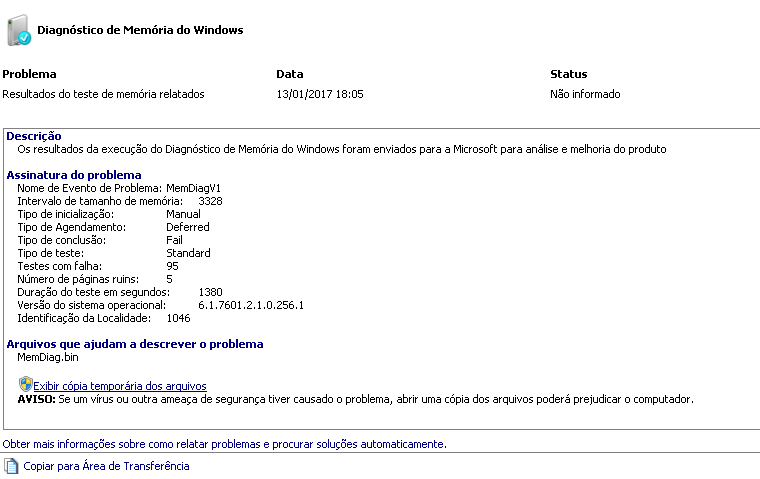Select Copiar para Área de Transferência
Viewport: 760px width, 479px height.
(x=106, y=466)
